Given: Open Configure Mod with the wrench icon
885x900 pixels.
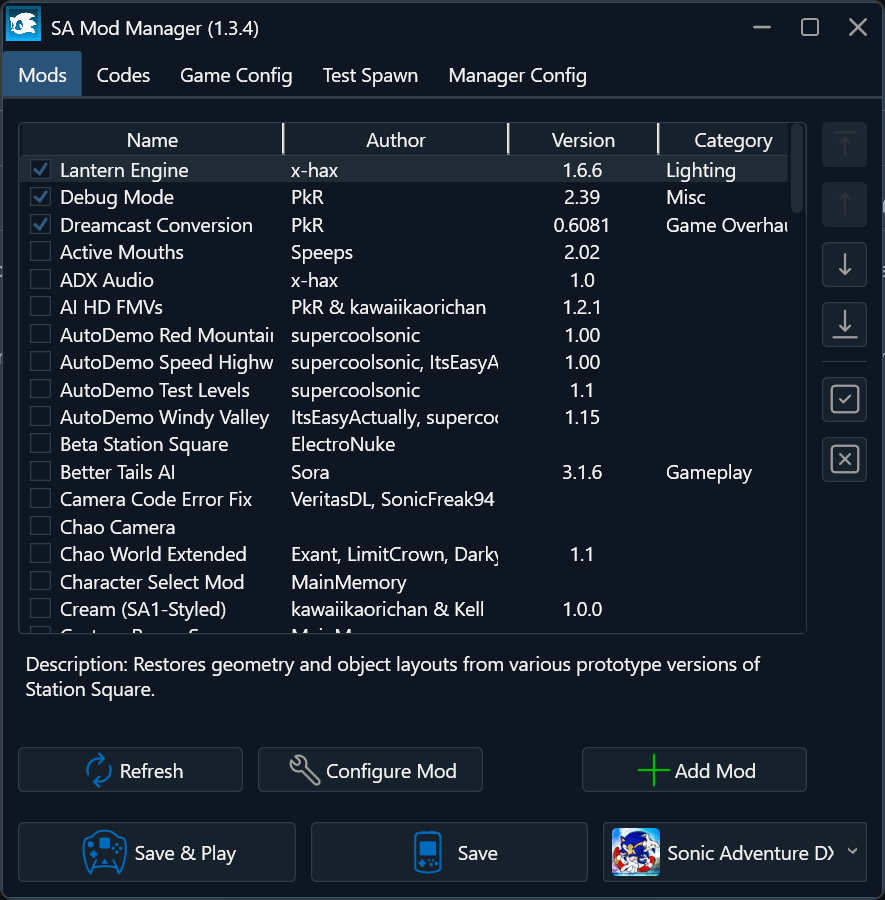Looking at the screenshot, I should coord(371,770).
